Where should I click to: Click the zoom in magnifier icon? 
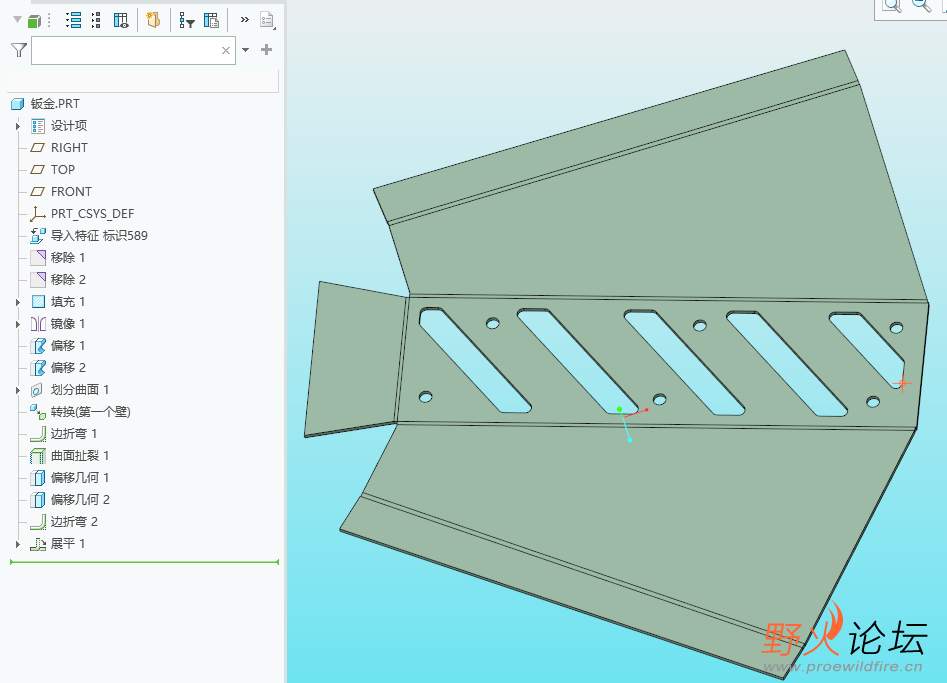891,6
